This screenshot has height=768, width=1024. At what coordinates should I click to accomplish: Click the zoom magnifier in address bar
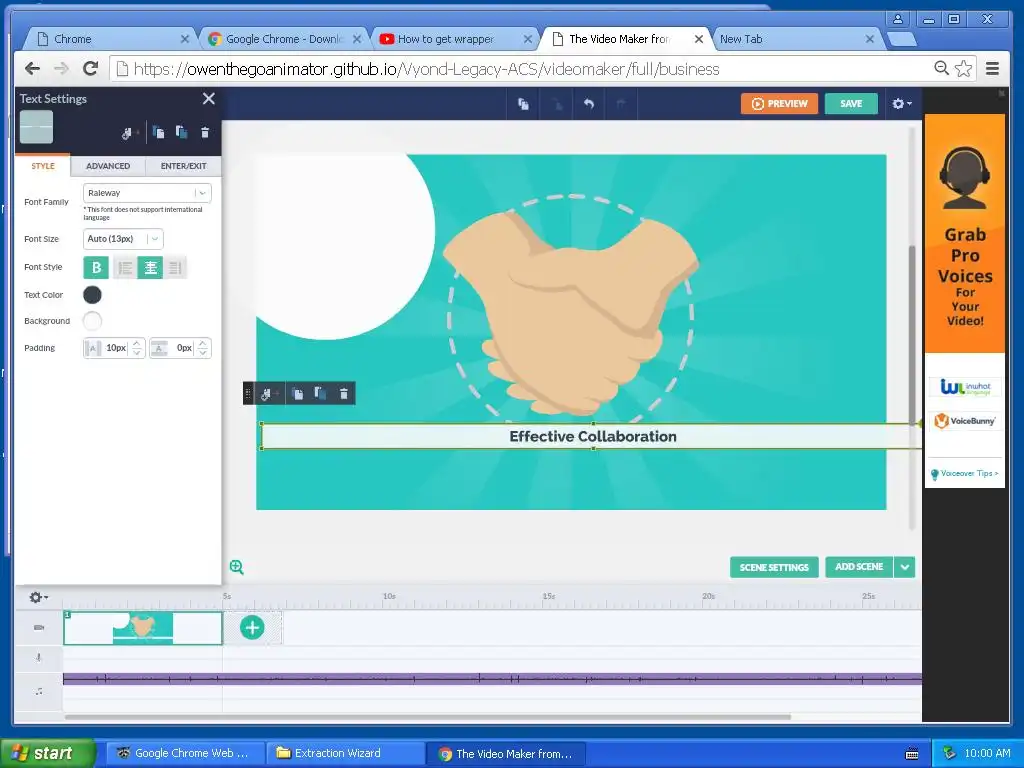pos(941,68)
